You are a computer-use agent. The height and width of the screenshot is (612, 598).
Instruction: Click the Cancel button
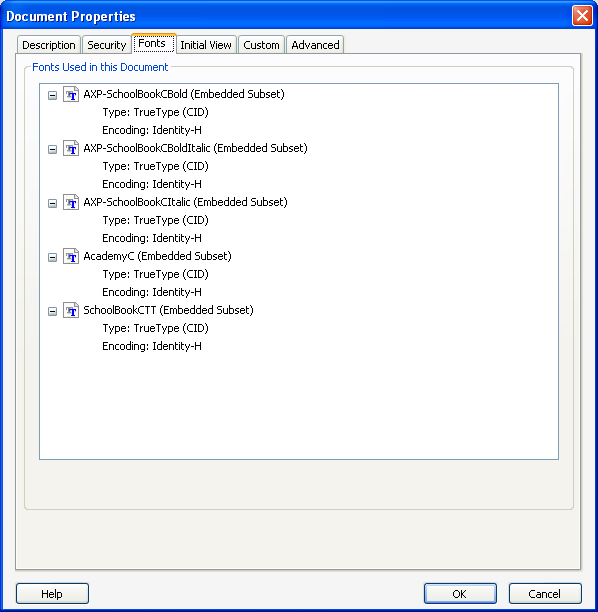(x=545, y=594)
